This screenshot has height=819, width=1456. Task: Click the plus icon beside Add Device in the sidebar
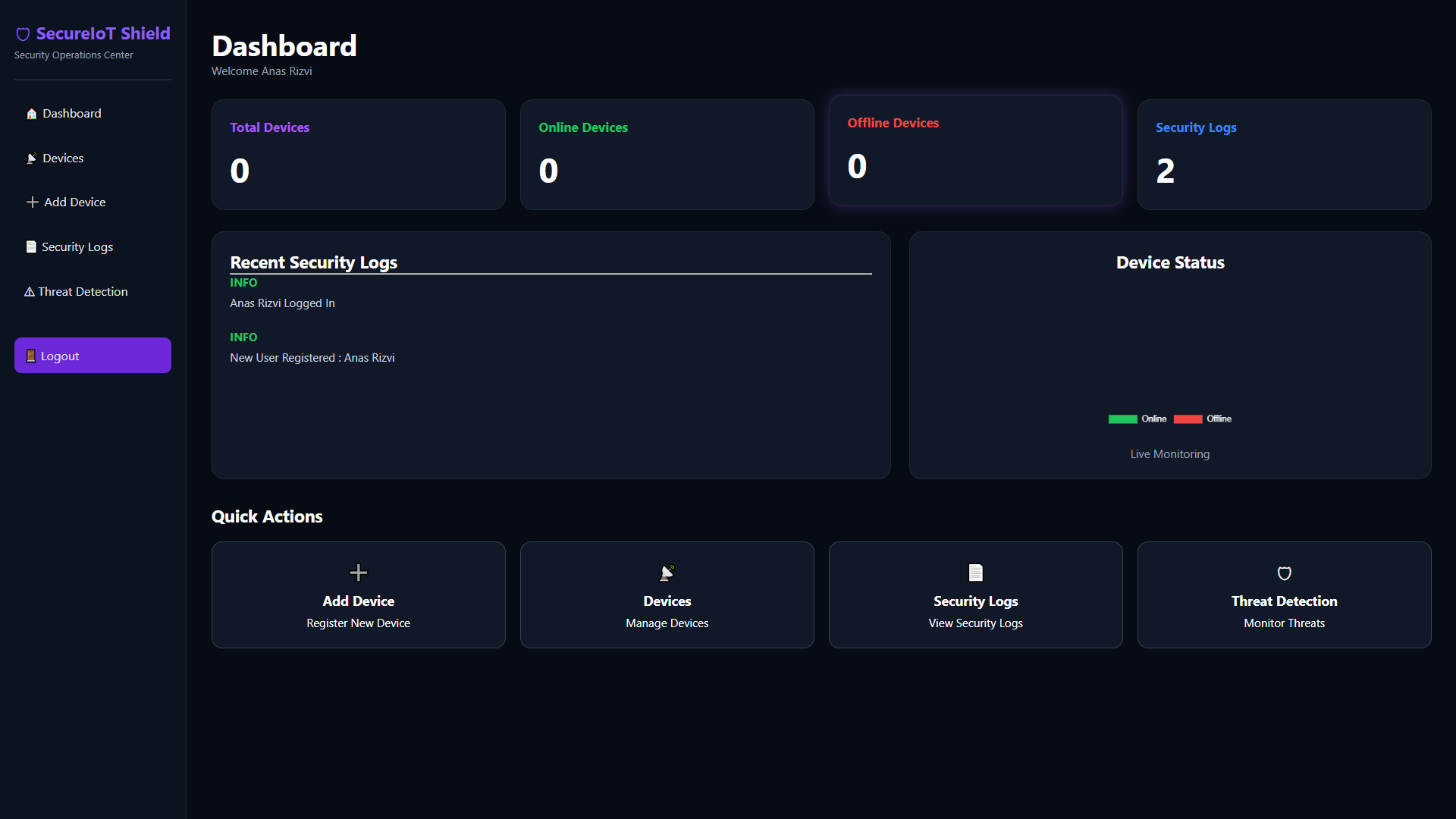click(x=33, y=202)
